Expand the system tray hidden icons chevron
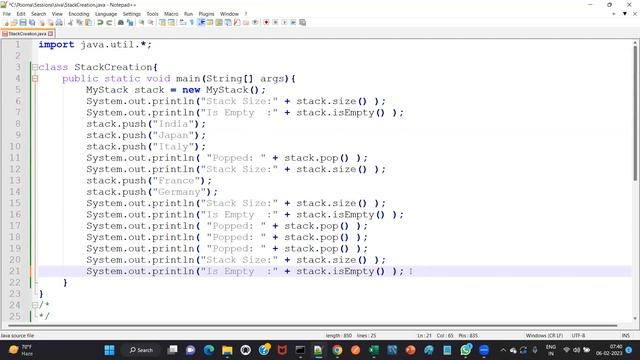Viewport: 640px width, 360px height. point(503,350)
